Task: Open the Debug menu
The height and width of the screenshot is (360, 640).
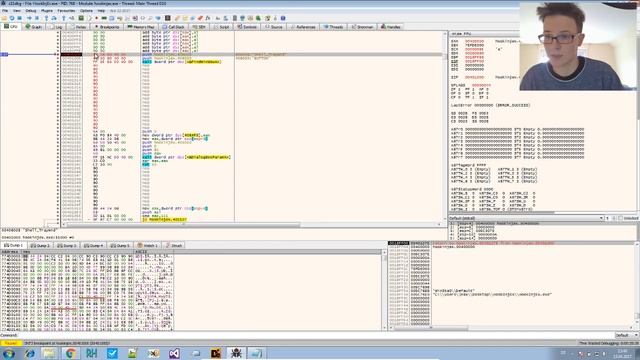Action: pos(31,11)
